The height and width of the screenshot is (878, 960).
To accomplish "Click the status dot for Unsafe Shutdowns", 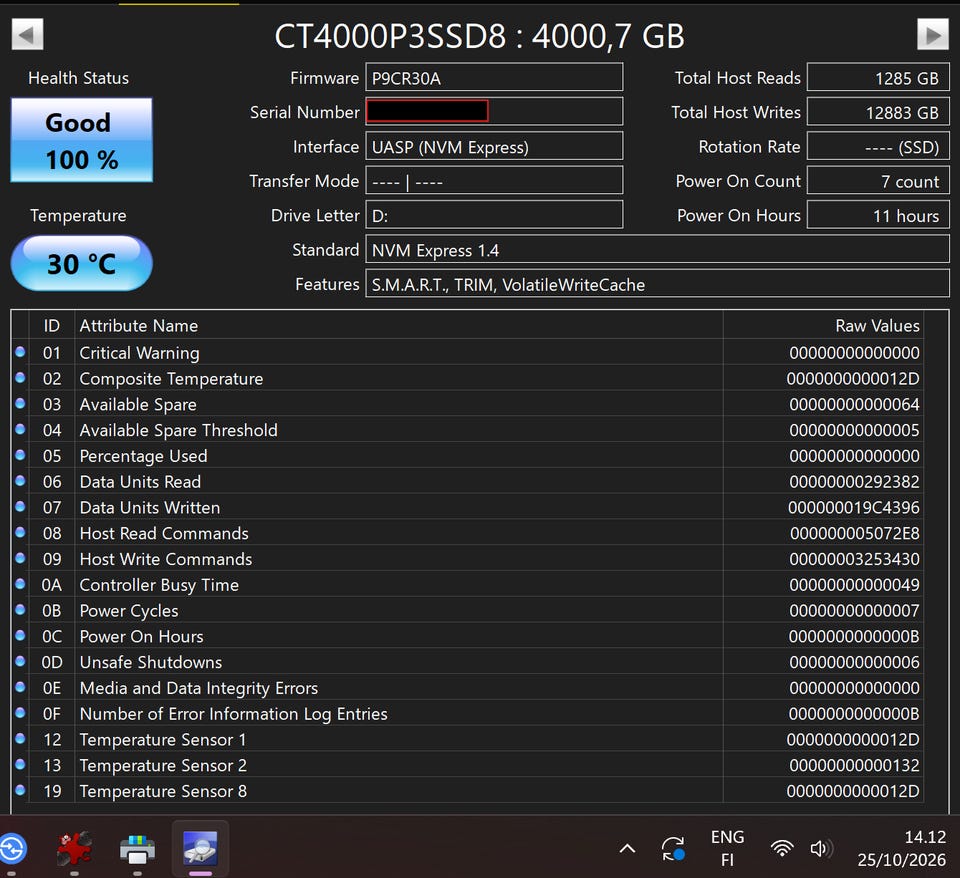I will 20,661.
